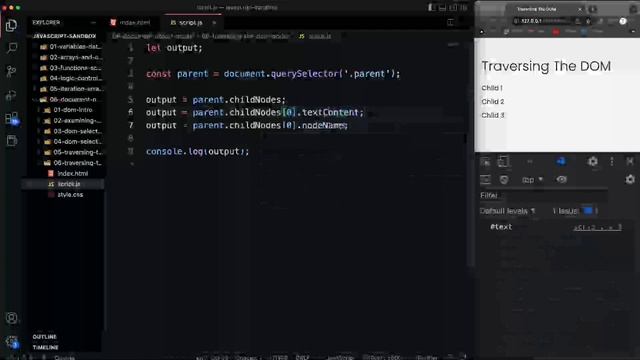Expand the 04-logic-control folder
This screenshot has width=640, height=360.
(x=71, y=78)
